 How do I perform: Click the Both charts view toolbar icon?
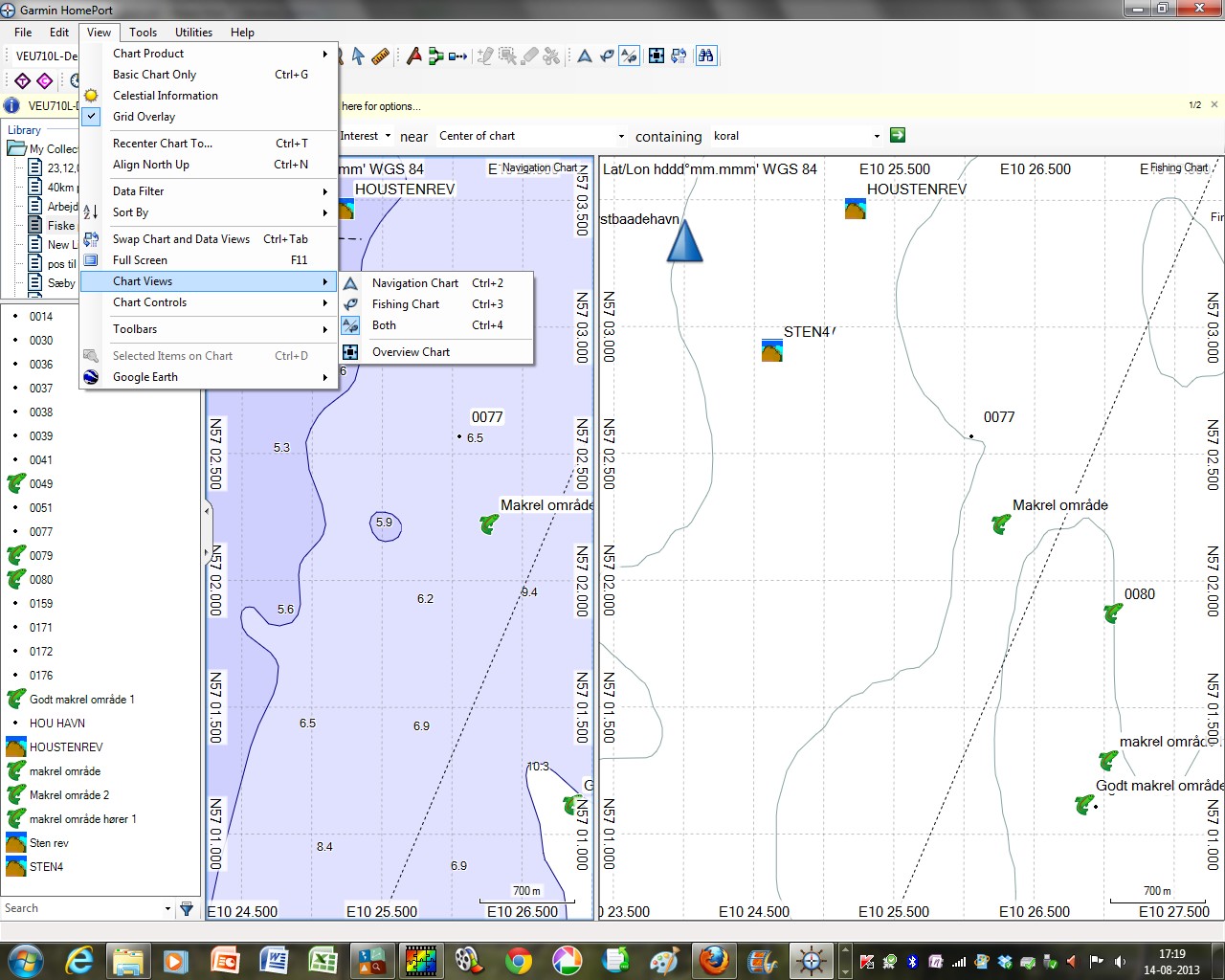click(x=629, y=56)
